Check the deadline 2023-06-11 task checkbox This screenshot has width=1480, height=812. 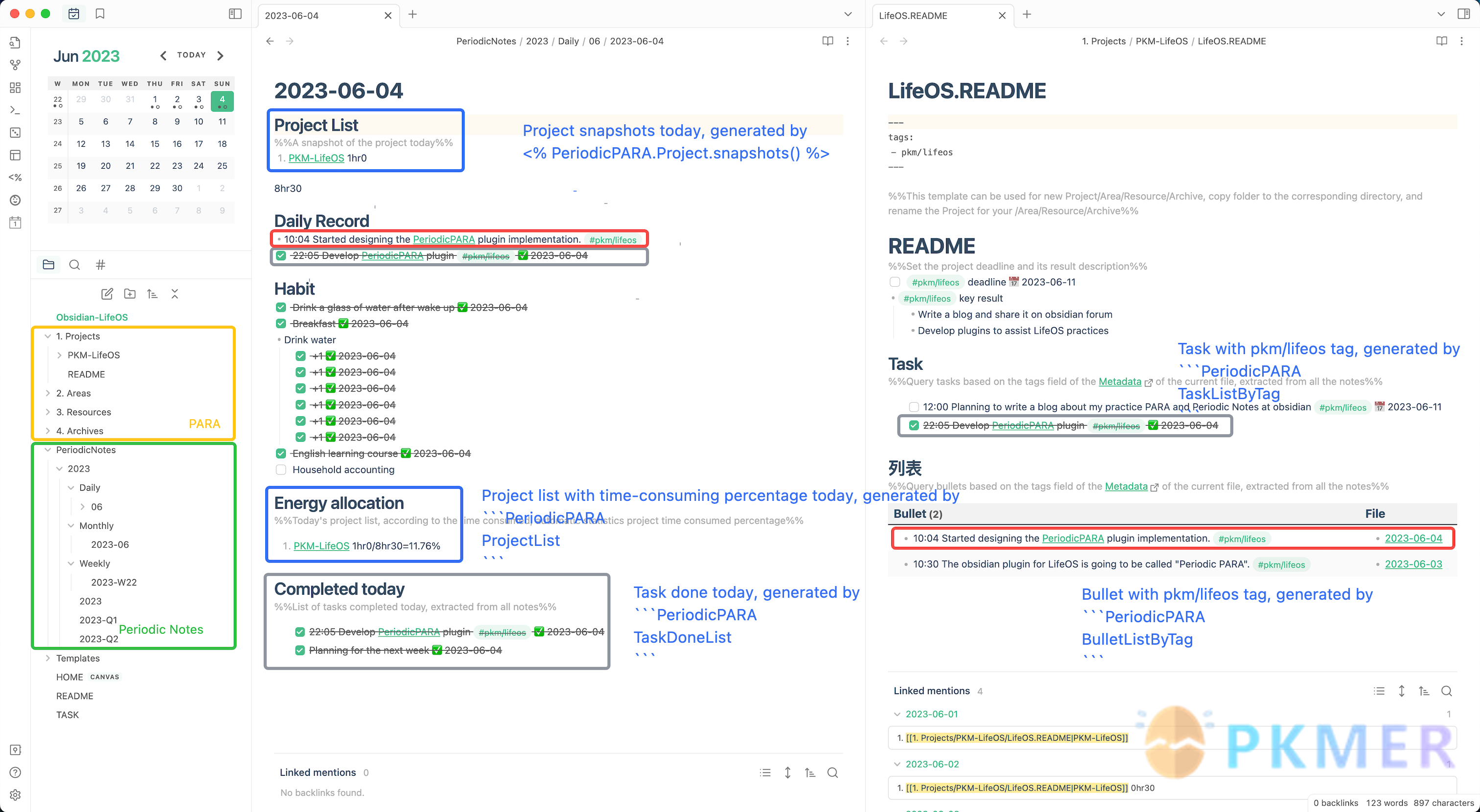tap(895, 282)
